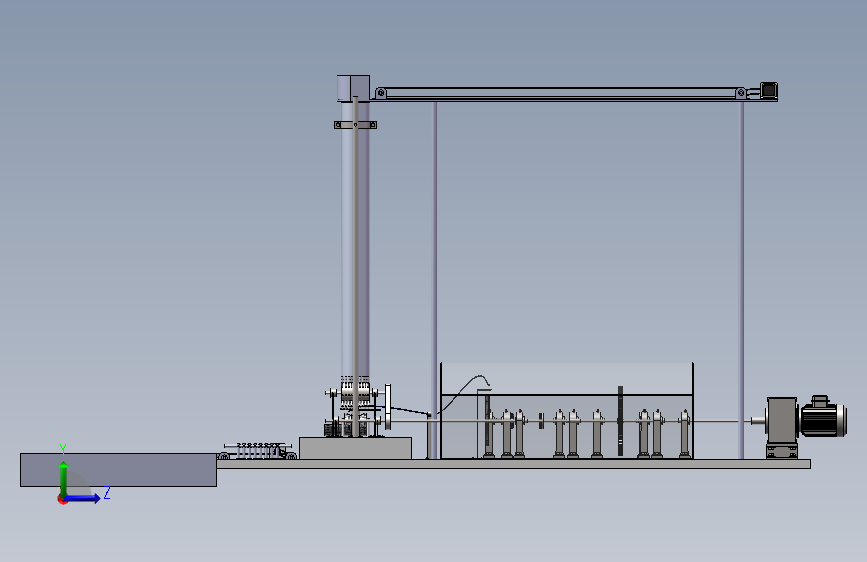The width and height of the screenshot is (867, 562).
Task: Select the long horizontal overhead beam
Action: click(x=560, y=93)
